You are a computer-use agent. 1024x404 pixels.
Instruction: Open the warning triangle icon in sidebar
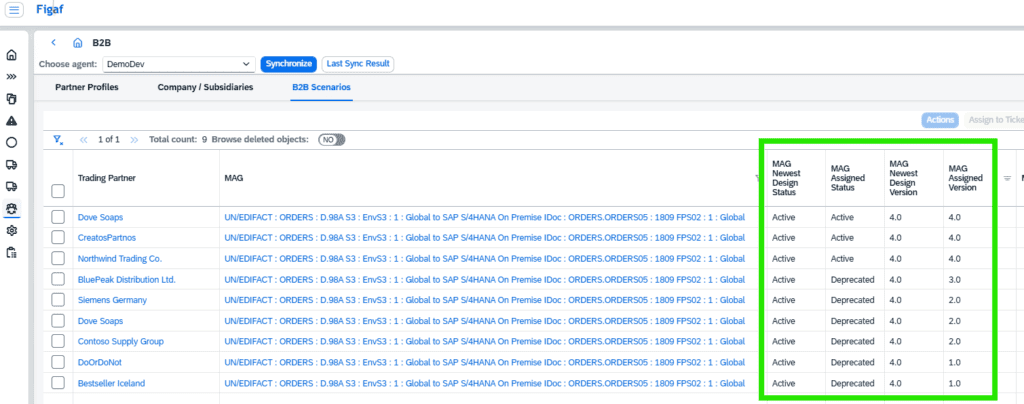(11, 121)
